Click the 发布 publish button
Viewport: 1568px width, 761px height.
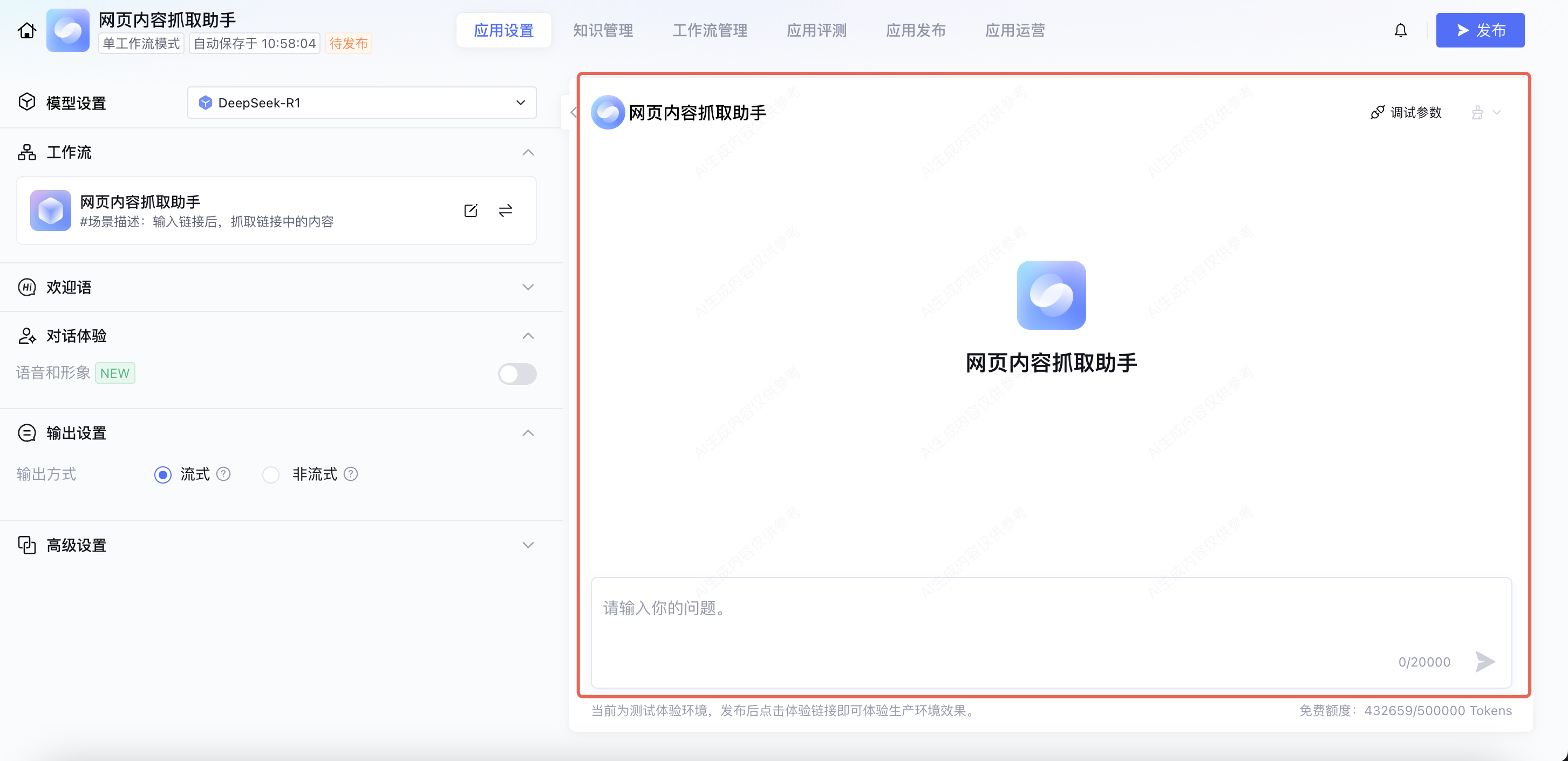click(1480, 30)
